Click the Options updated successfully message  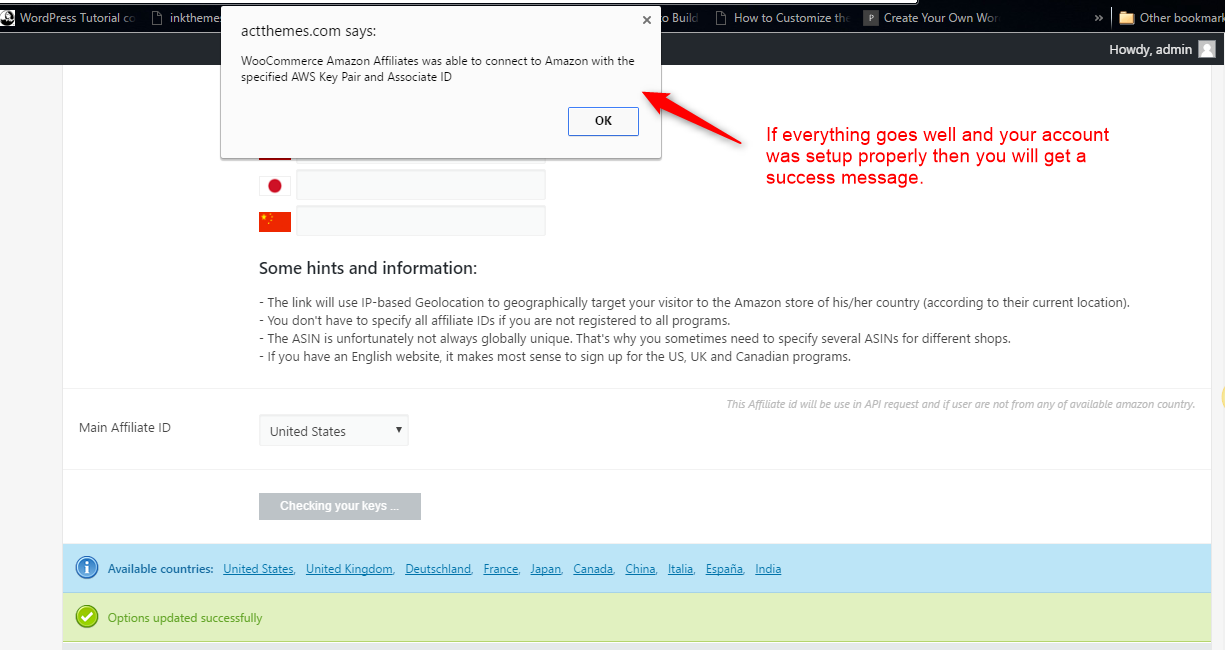(185, 618)
